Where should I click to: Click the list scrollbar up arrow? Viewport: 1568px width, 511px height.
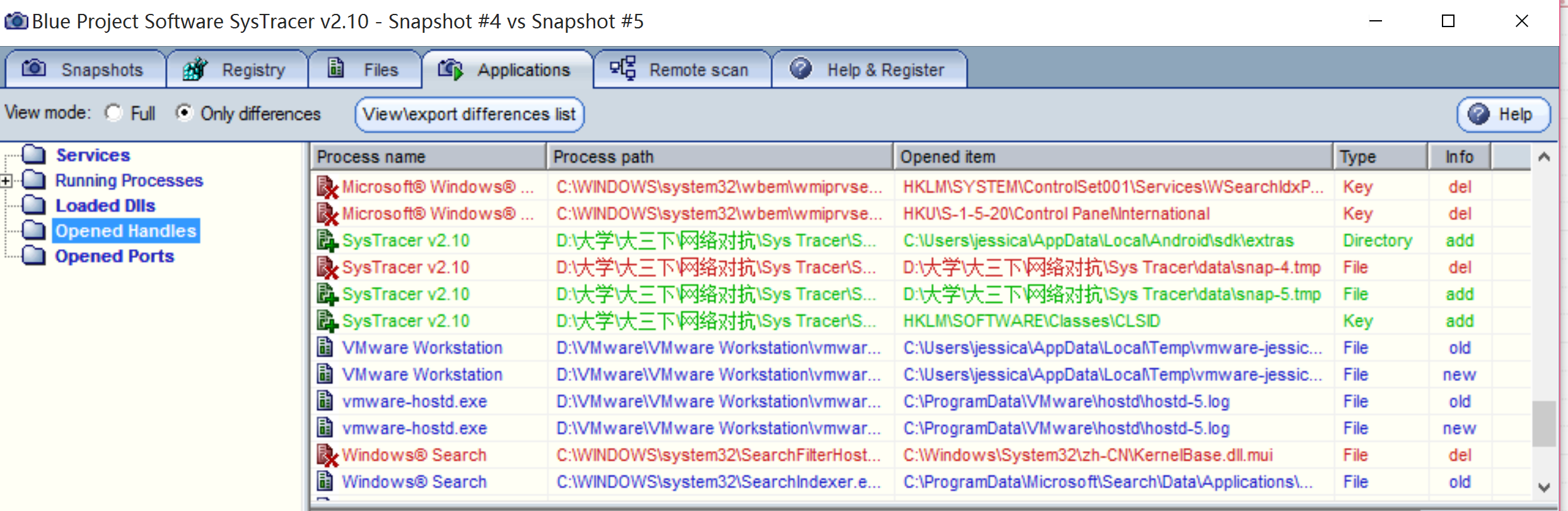[1544, 156]
